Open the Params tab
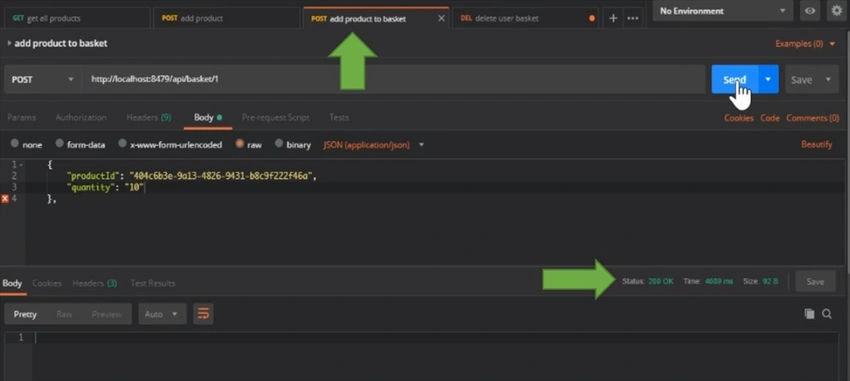This screenshot has width=850, height=381. [x=22, y=117]
